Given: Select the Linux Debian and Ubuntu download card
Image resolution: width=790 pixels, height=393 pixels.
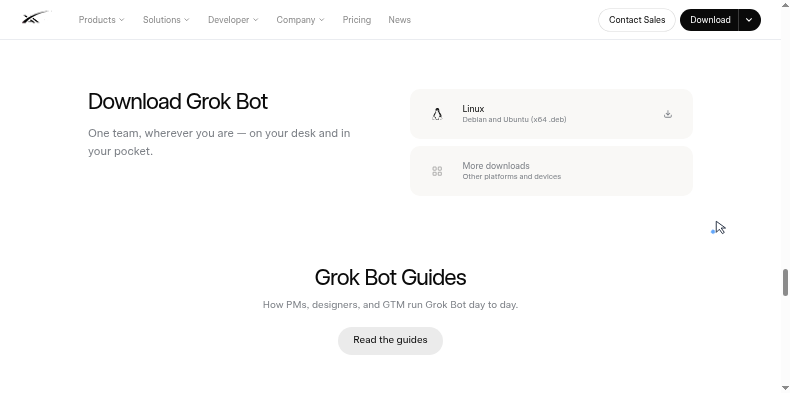Looking at the screenshot, I should point(552,114).
